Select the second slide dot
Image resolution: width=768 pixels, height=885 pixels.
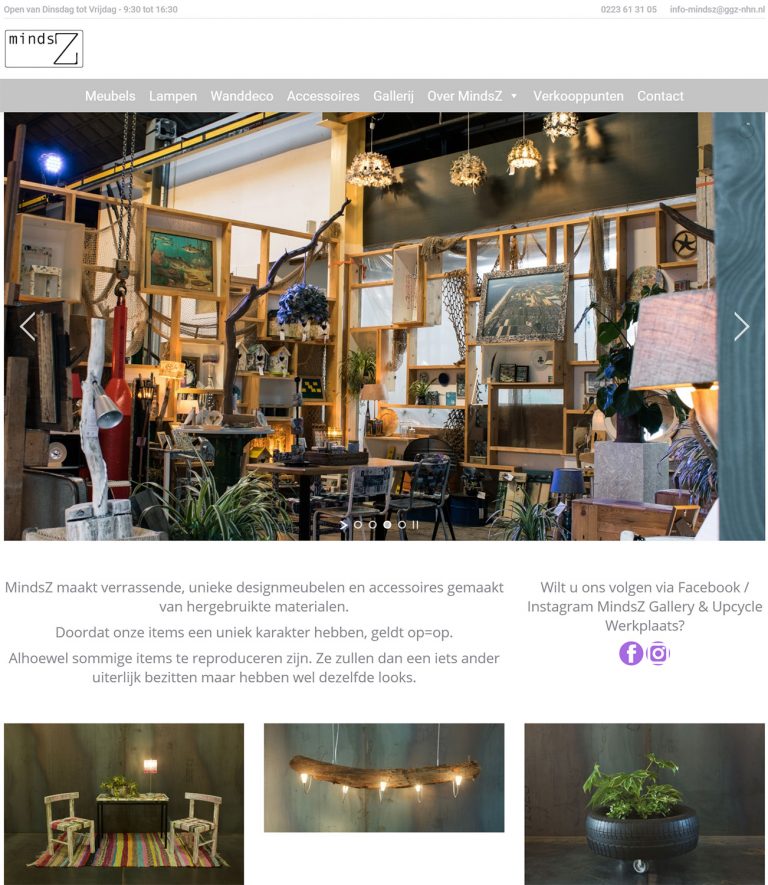tap(372, 524)
